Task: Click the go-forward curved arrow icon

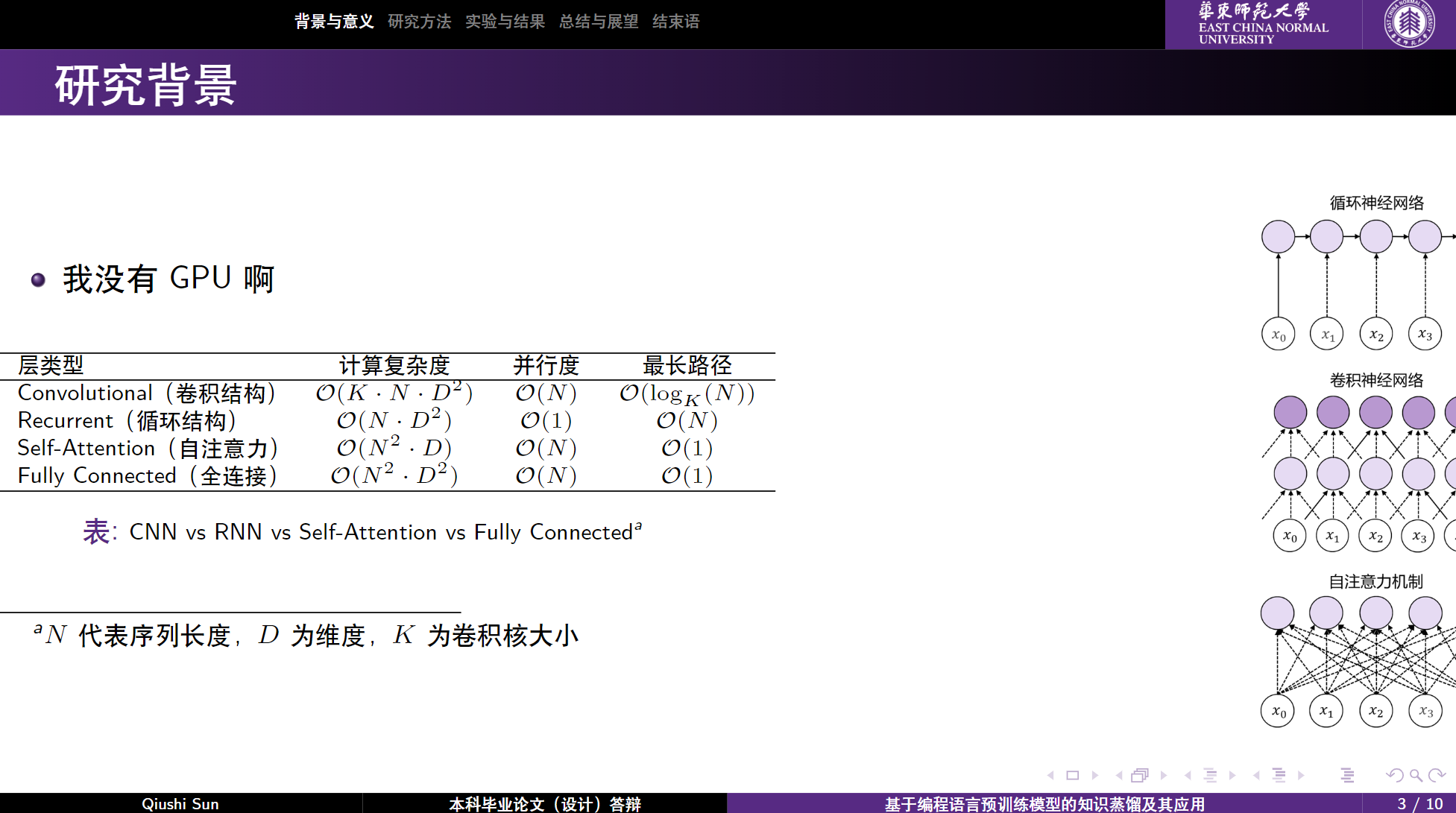Action: 1437,775
